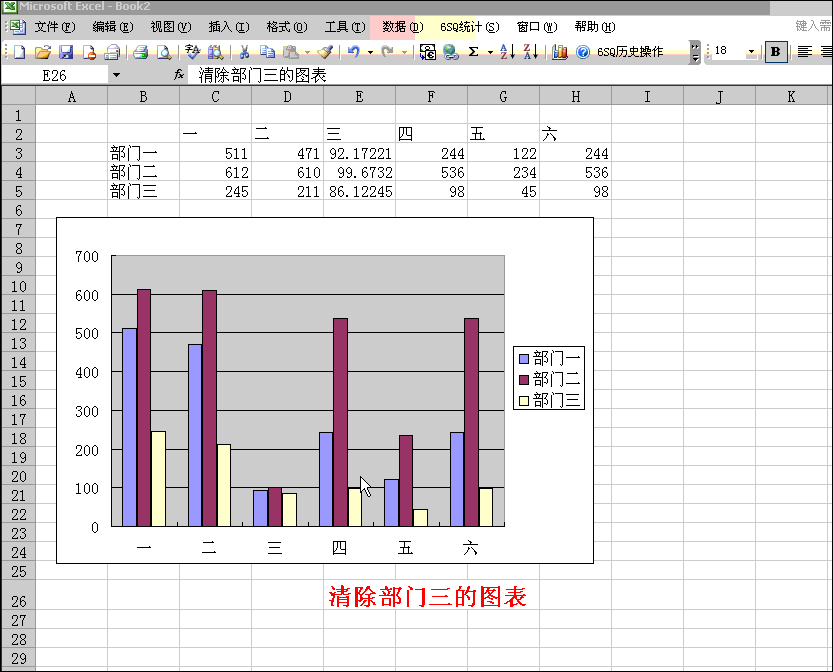Save the workbook with the floppy icon
The height and width of the screenshot is (672, 833).
coord(66,52)
